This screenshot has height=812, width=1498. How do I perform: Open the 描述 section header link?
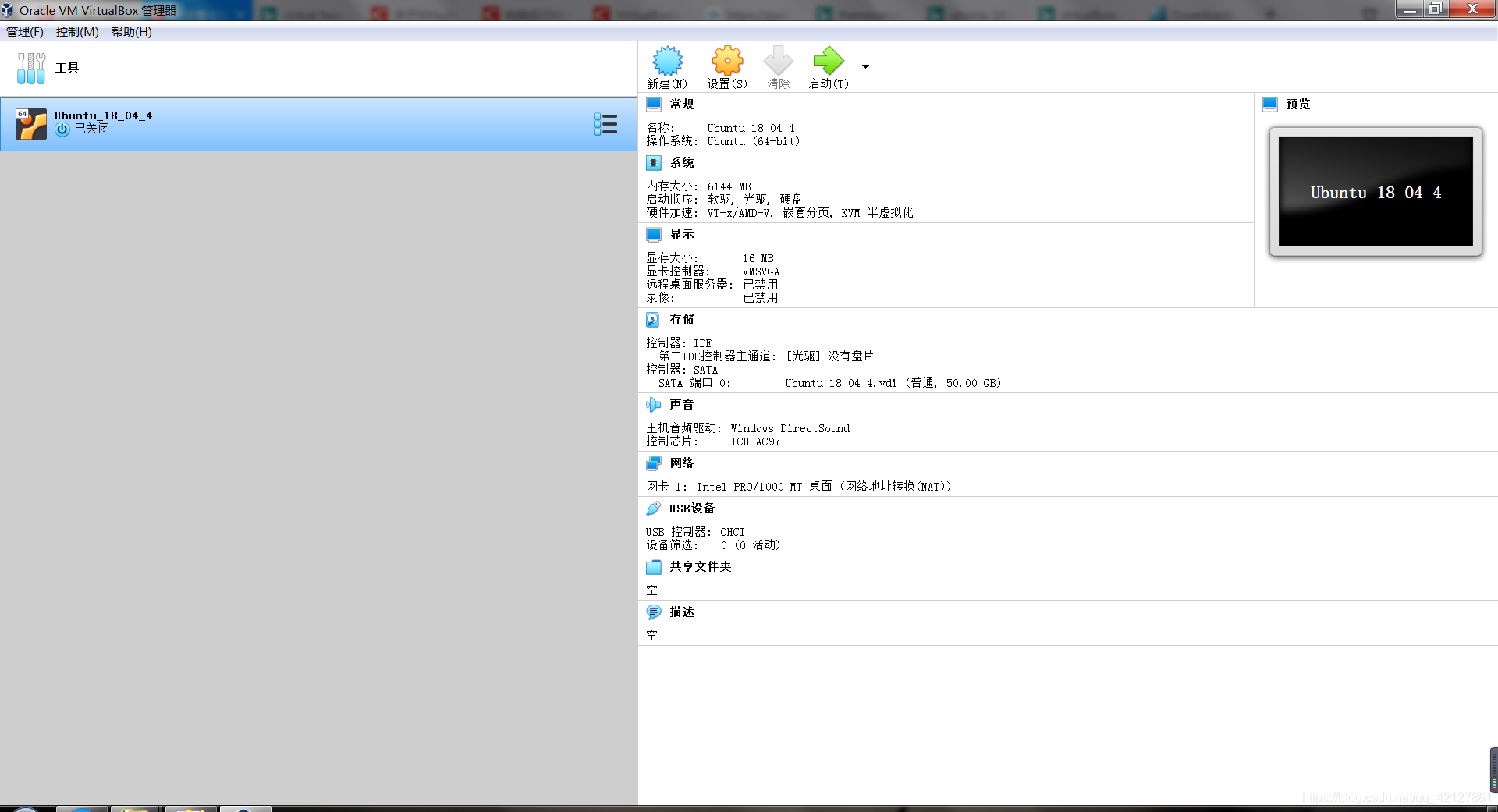click(682, 612)
